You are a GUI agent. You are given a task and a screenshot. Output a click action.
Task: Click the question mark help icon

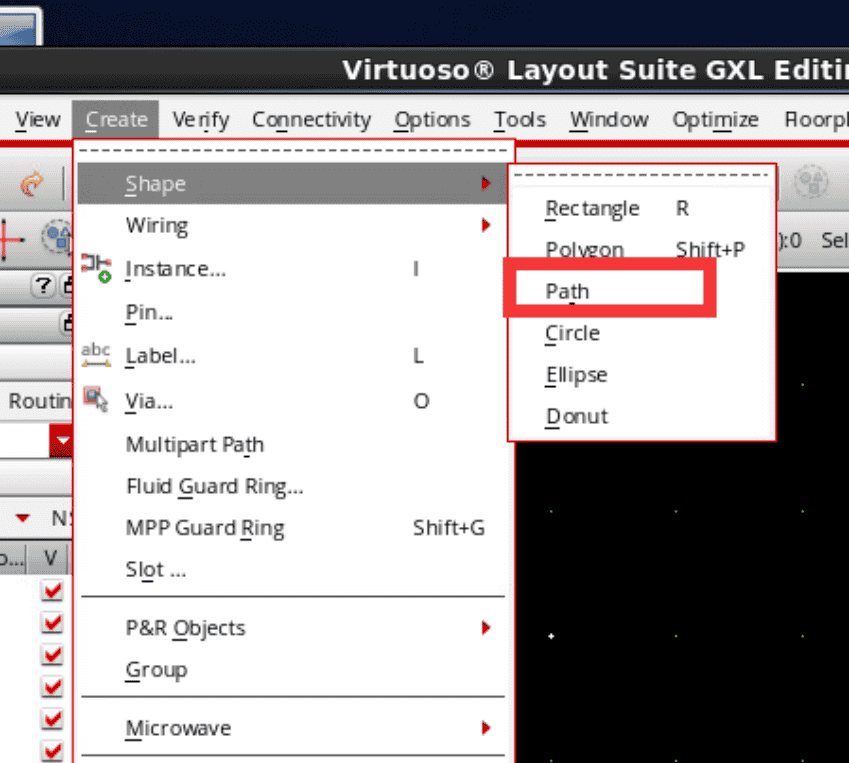43,285
